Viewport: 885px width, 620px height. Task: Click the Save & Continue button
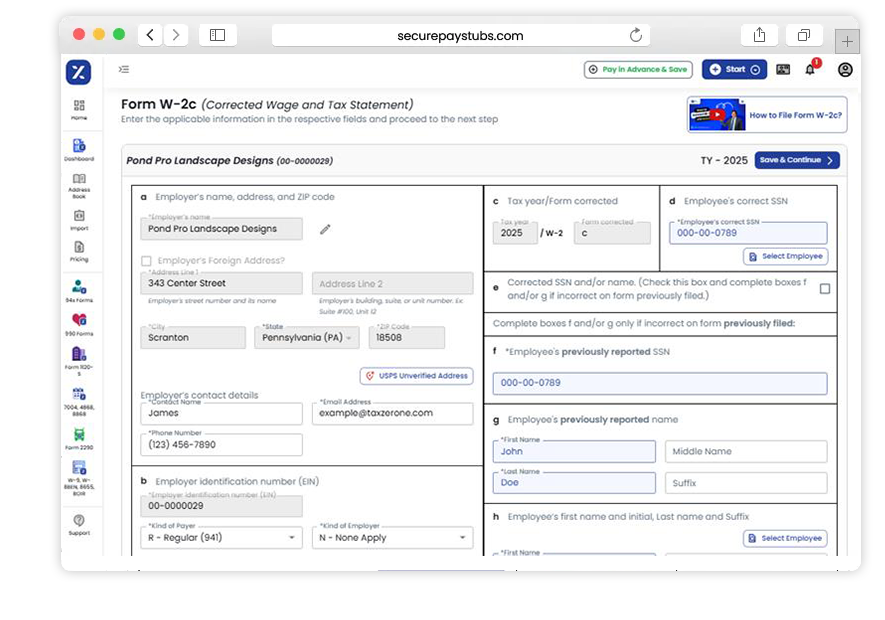797,160
